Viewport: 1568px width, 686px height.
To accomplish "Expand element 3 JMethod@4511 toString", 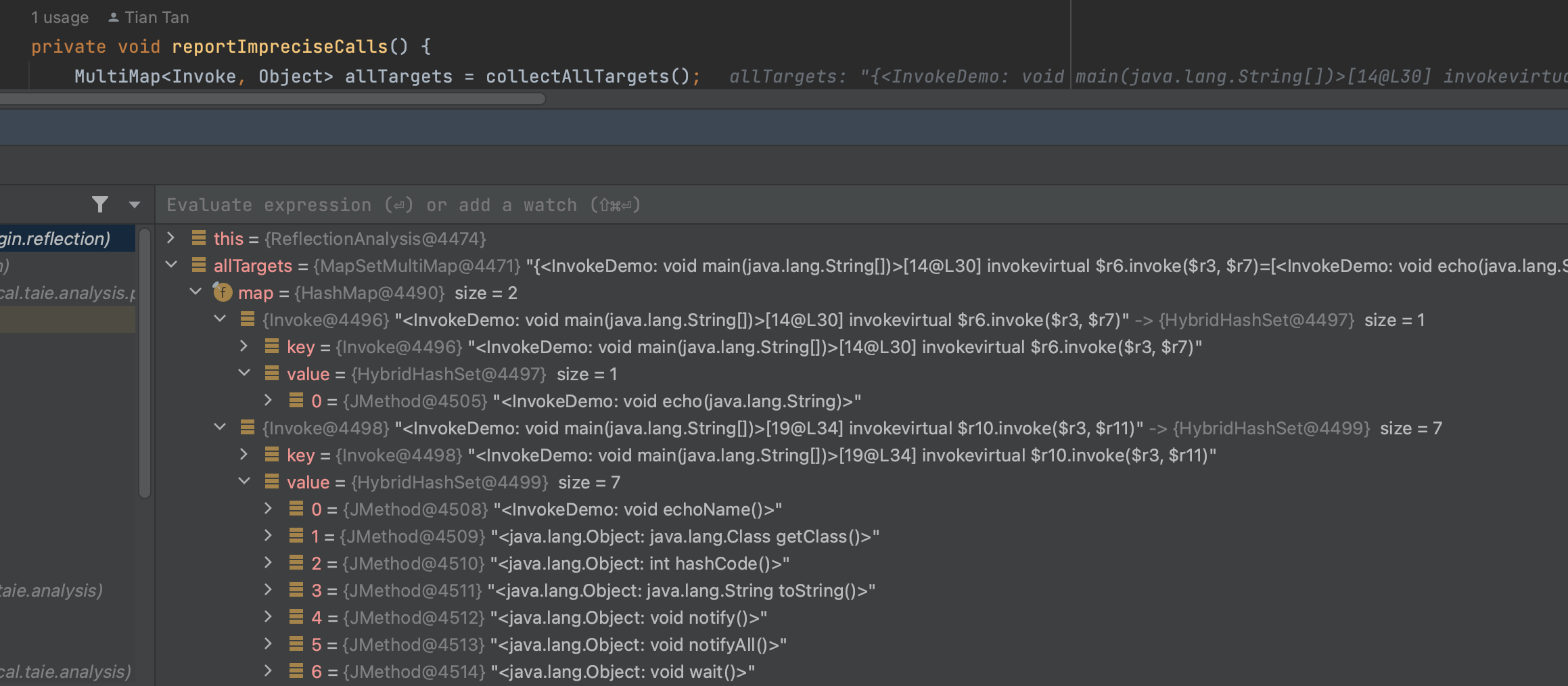I will [269, 590].
